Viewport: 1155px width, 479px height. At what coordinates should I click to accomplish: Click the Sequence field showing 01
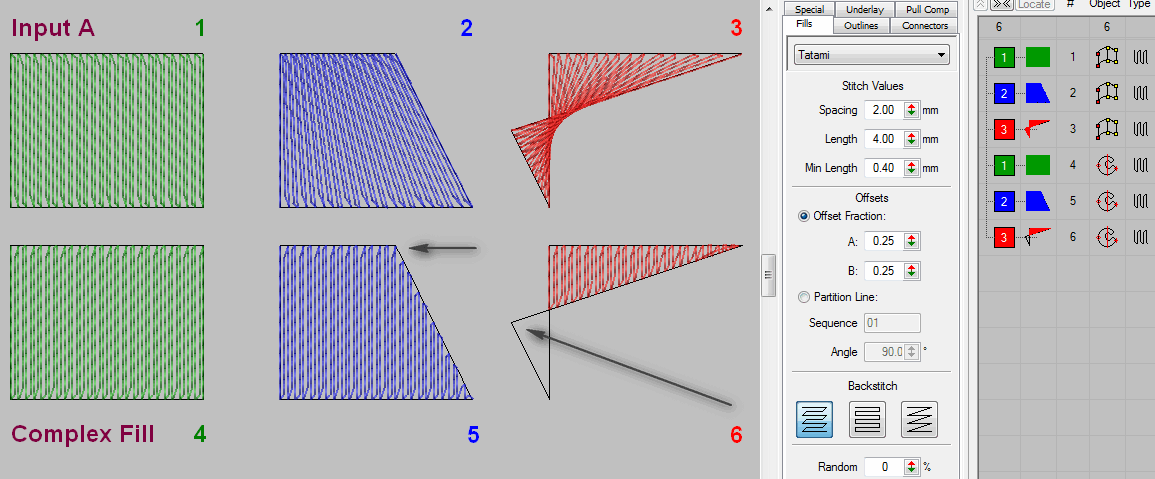[892, 323]
